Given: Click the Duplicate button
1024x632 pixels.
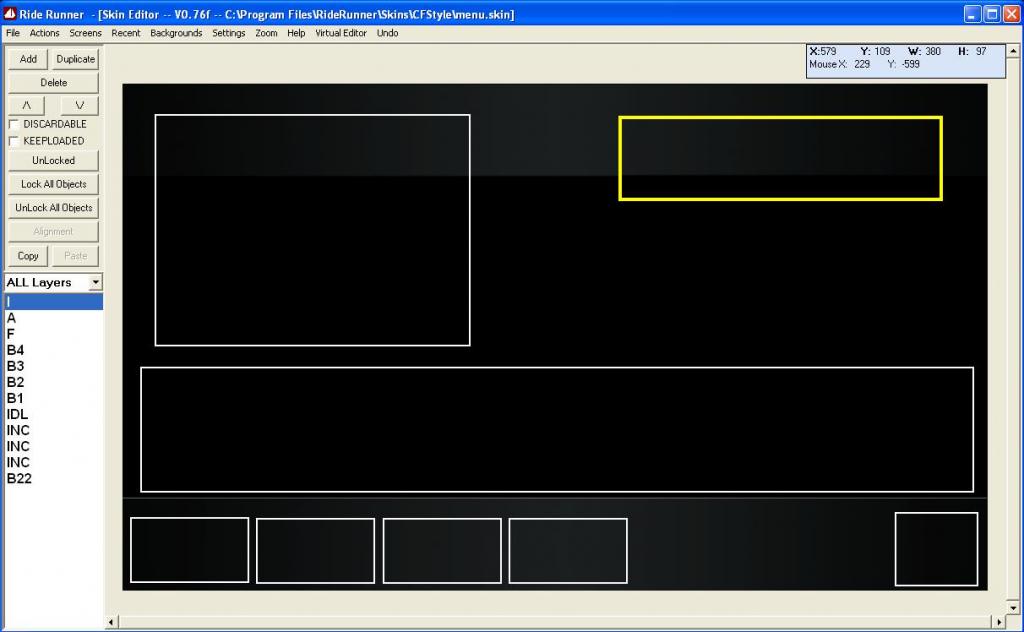Looking at the screenshot, I should click(76, 59).
